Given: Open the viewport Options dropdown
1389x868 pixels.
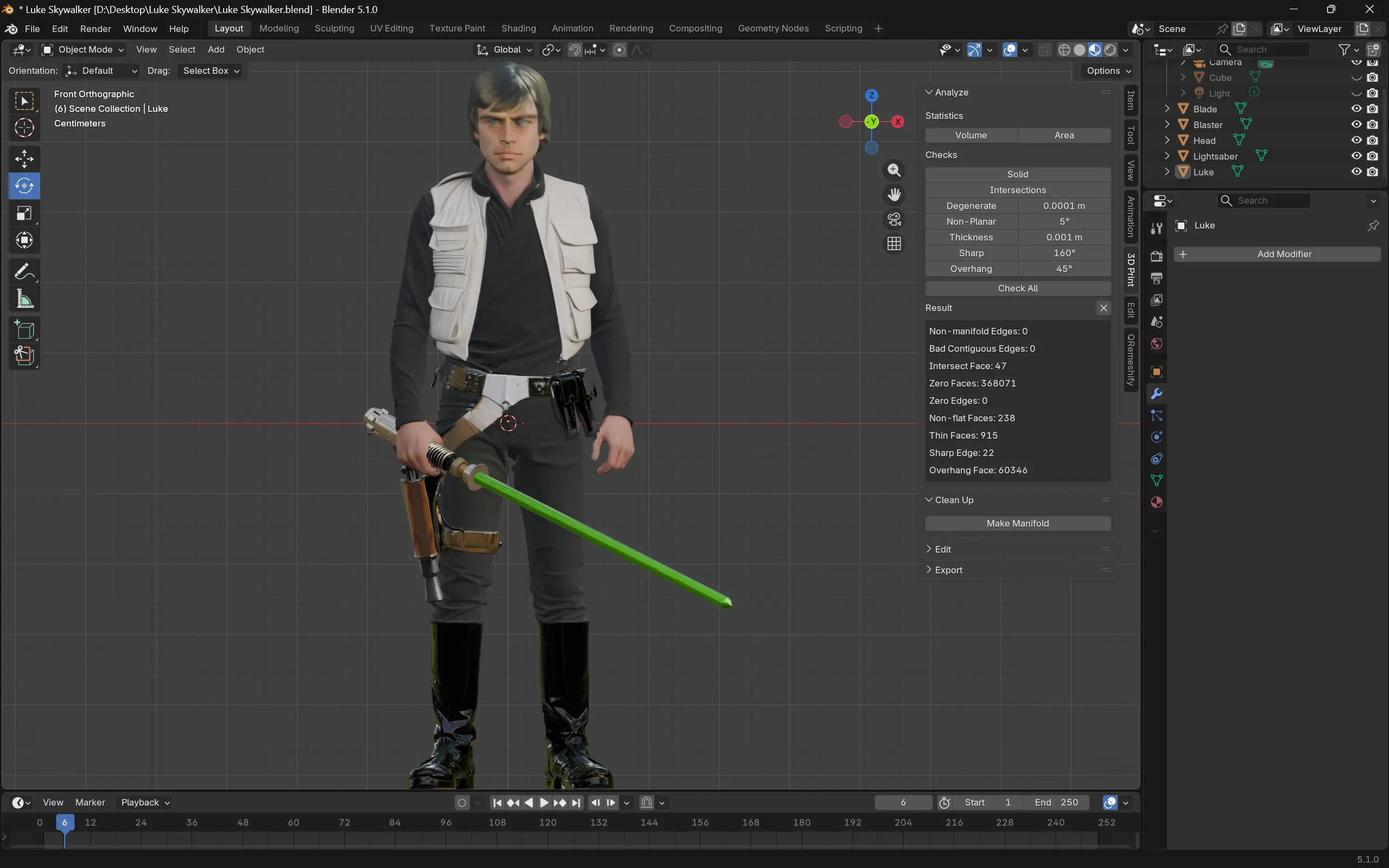Looking at the screenshot, I should pyautogui.click(x=1108, y=71).
